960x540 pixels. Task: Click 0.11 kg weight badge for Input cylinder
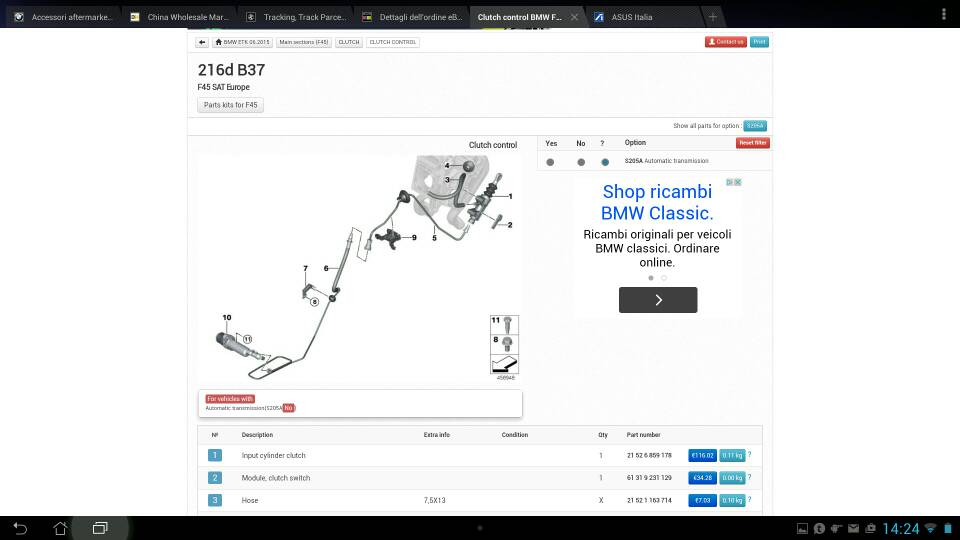(x=732, y=456)
